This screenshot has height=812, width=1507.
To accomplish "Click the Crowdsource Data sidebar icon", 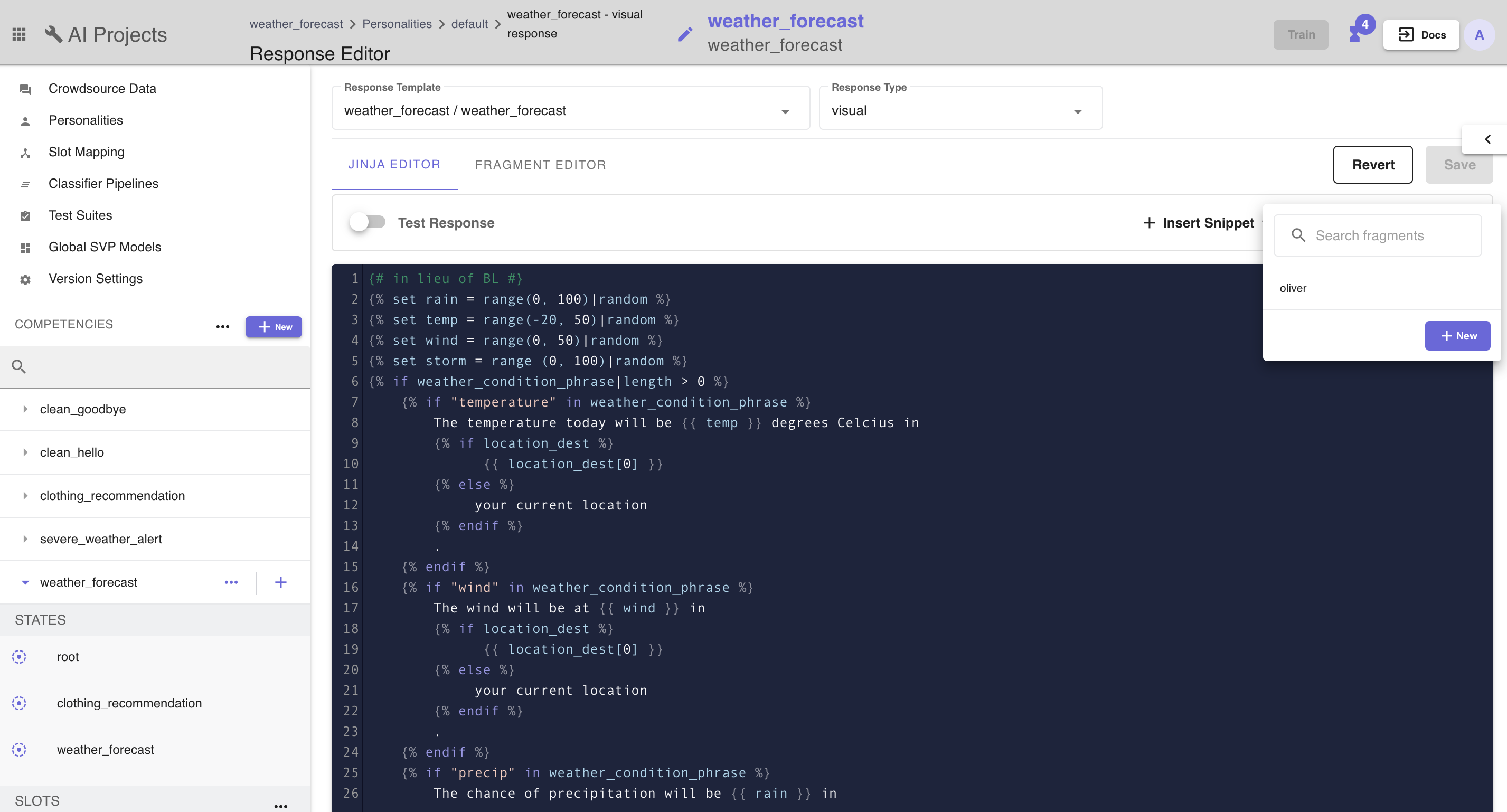I will [25, 89].
